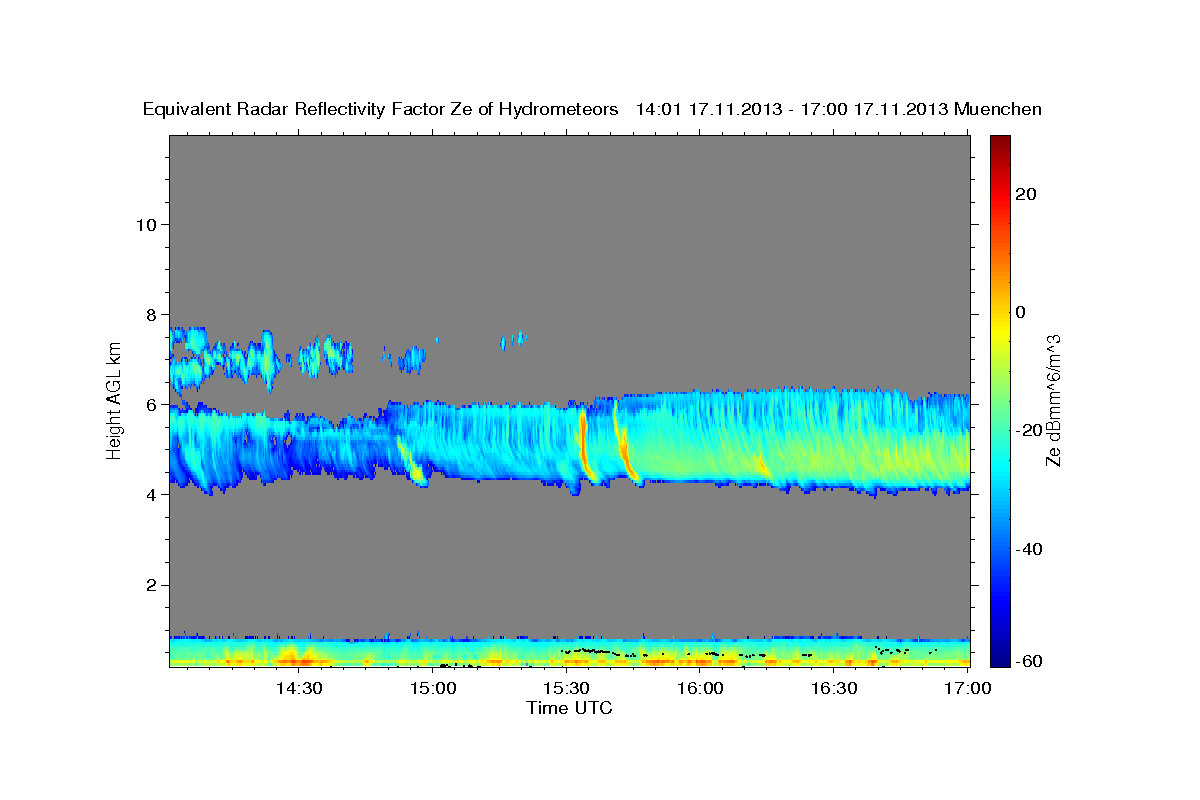Click the plot title 'Equivalent Radar Reflectivity Factor Ze of Hydrometeors'

tap(381, 109)
